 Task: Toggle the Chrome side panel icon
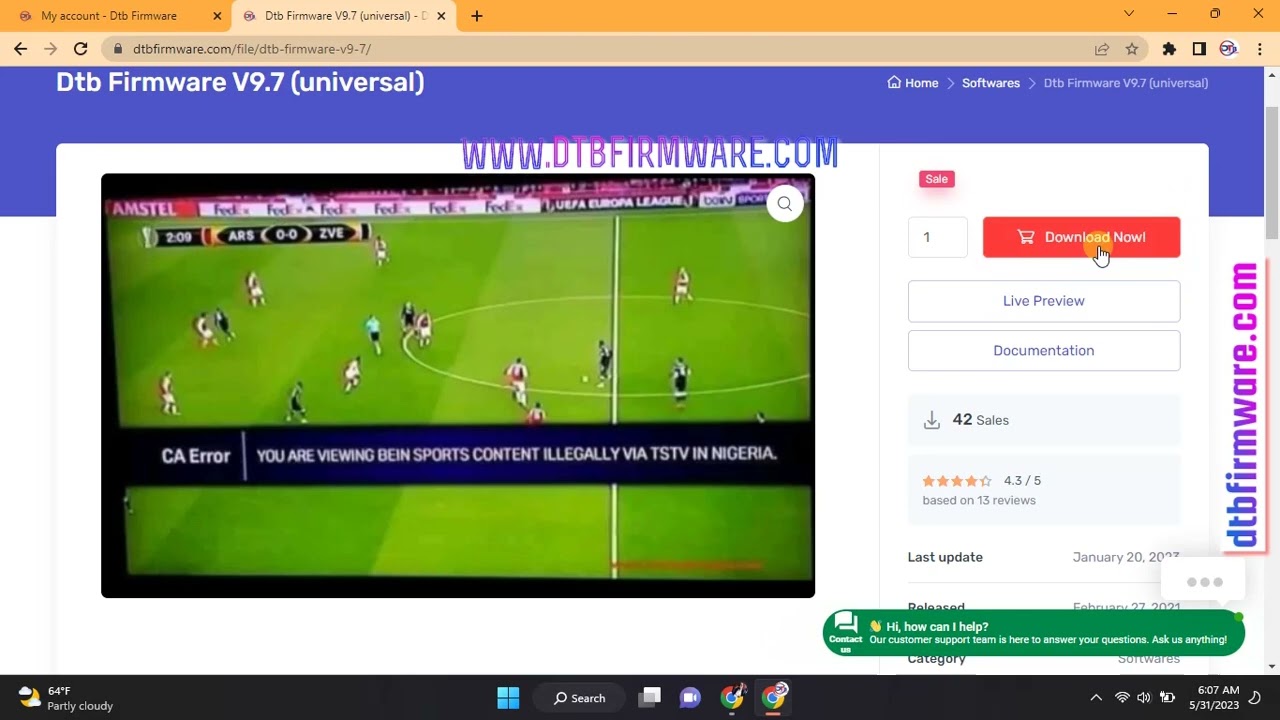click(x=1199, y=49)
